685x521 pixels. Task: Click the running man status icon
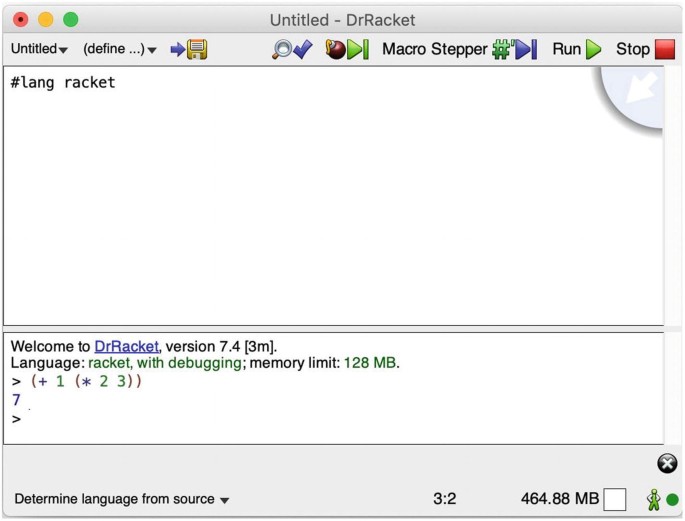coord(653,498)
